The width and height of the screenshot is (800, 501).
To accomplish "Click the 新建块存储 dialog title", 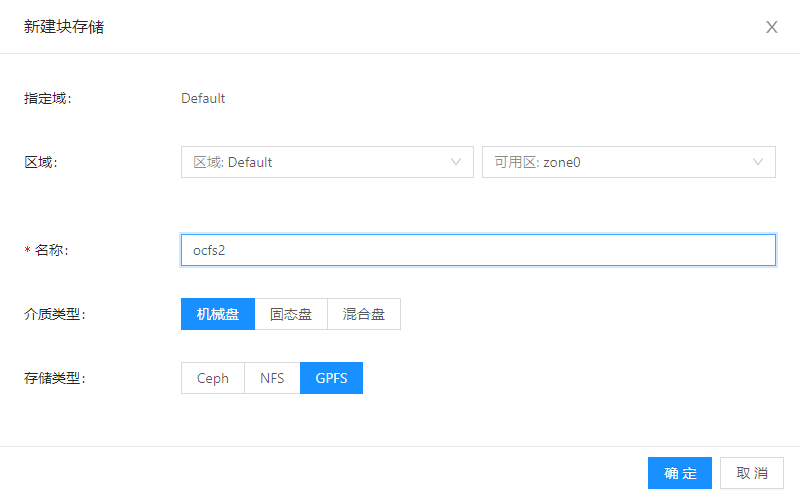I will pyautogui.click(x=64, y=27).
